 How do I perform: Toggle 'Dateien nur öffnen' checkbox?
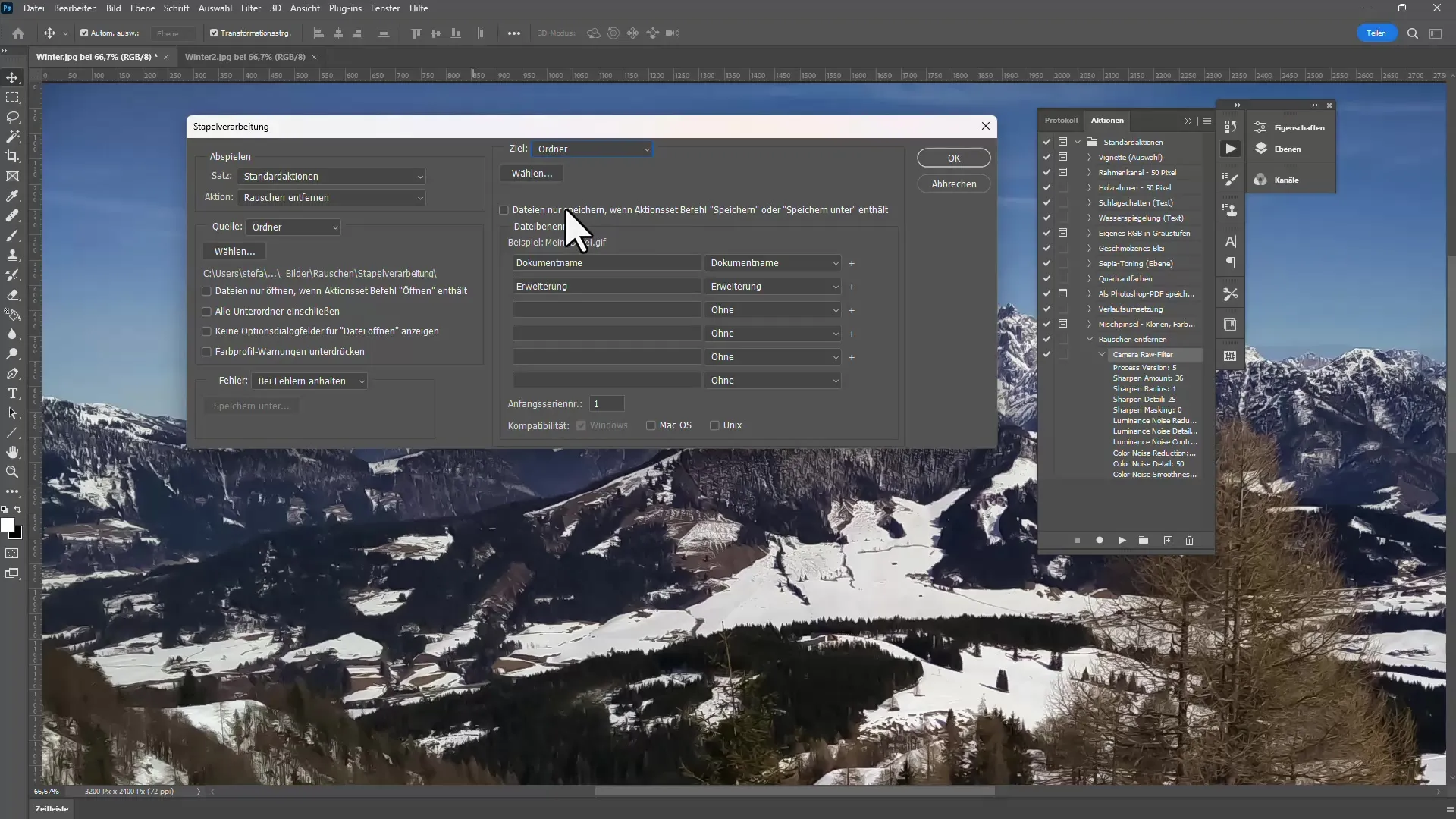tap(206, 290)
